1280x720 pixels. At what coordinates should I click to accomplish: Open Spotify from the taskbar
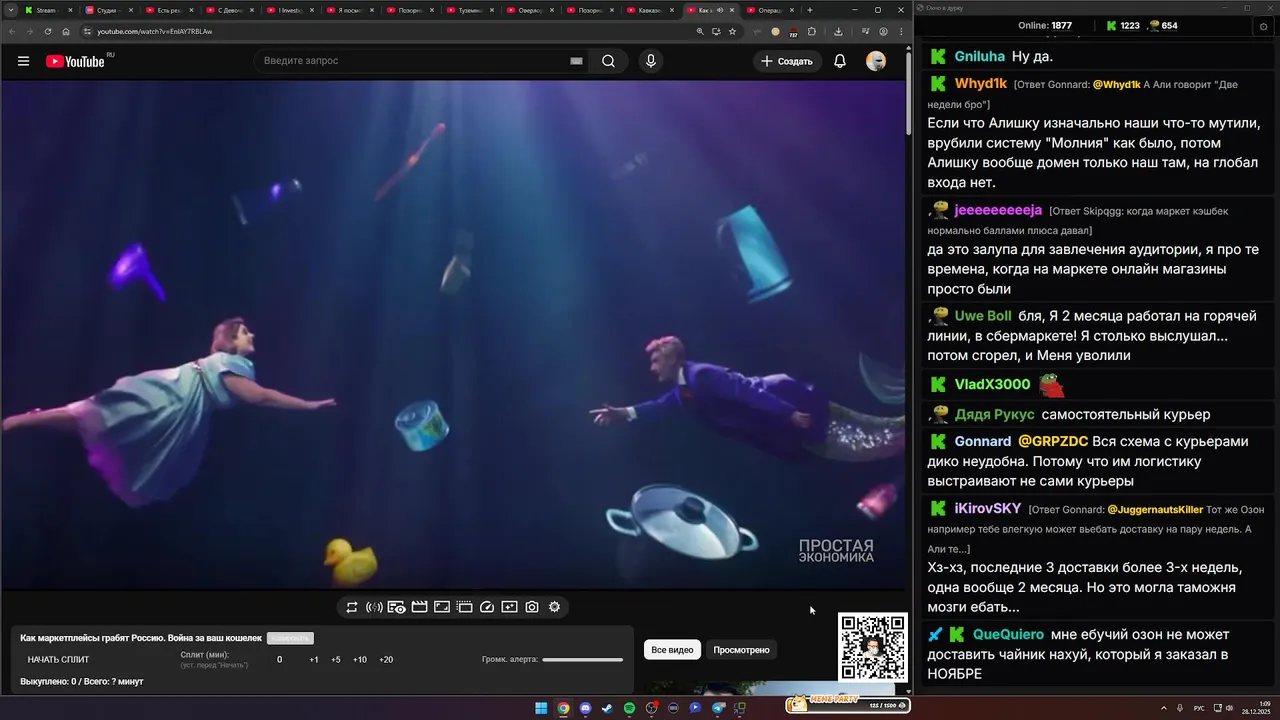pyautogui.click(x=629, y=708)
